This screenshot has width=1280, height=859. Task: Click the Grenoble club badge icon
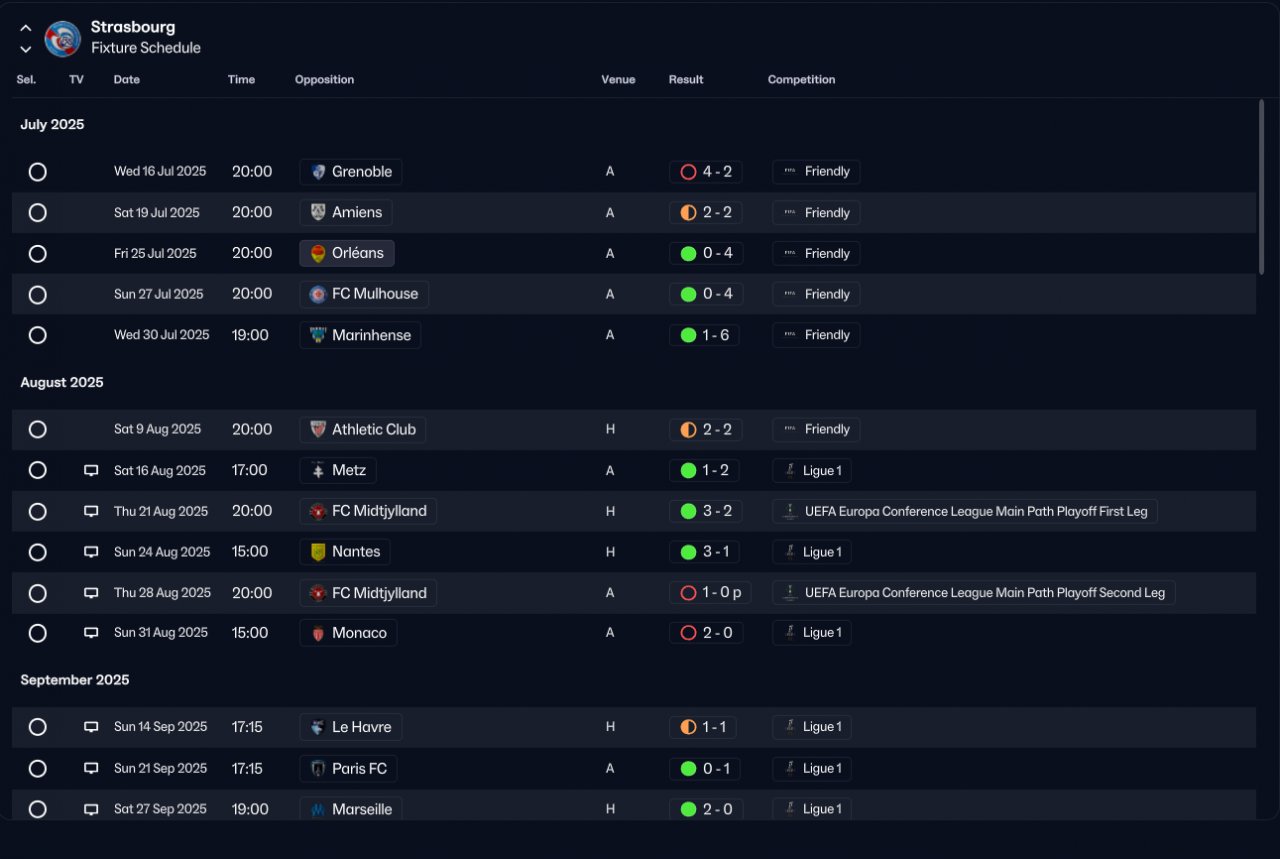(318, 172)
